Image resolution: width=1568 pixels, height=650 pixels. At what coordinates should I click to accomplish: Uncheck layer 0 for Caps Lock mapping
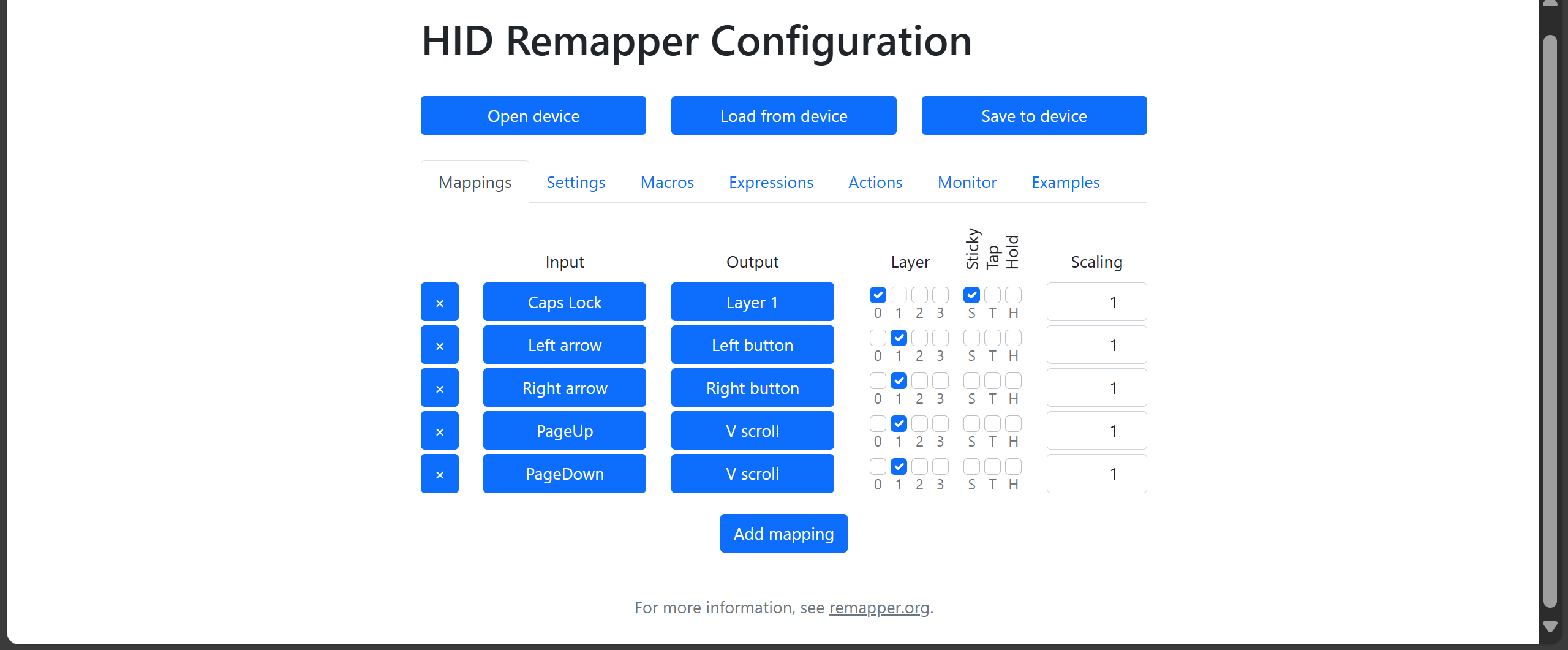[x=878, y=295]
